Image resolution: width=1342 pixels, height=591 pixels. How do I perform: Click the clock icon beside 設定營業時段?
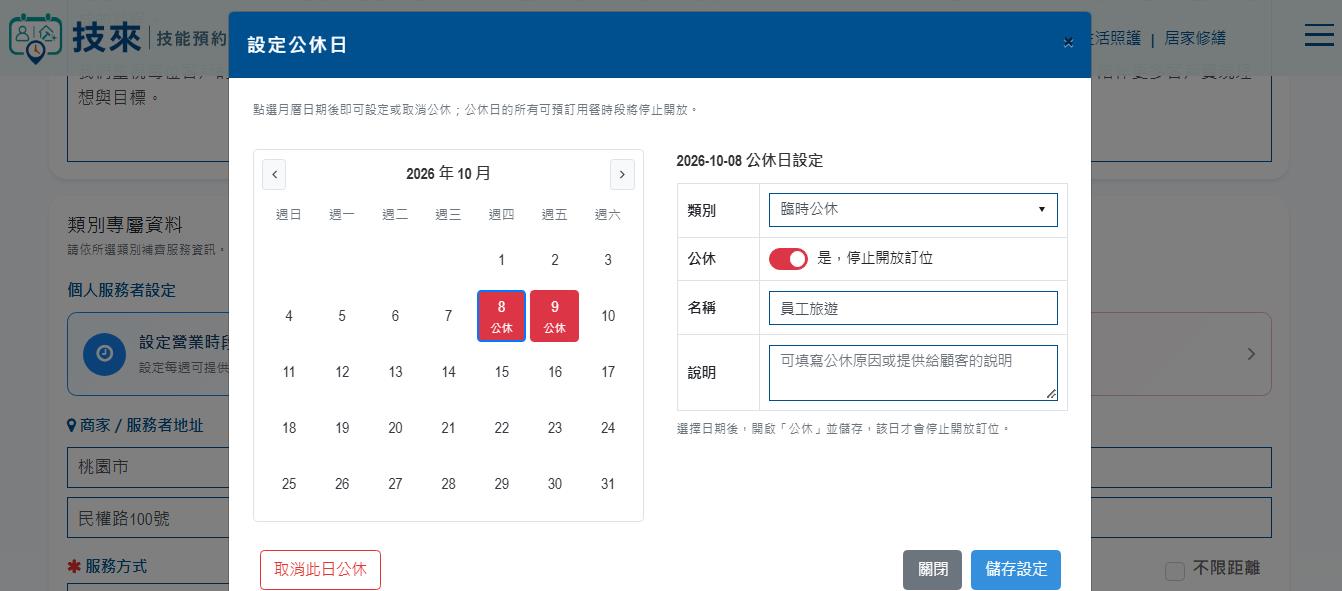(104, 354)
